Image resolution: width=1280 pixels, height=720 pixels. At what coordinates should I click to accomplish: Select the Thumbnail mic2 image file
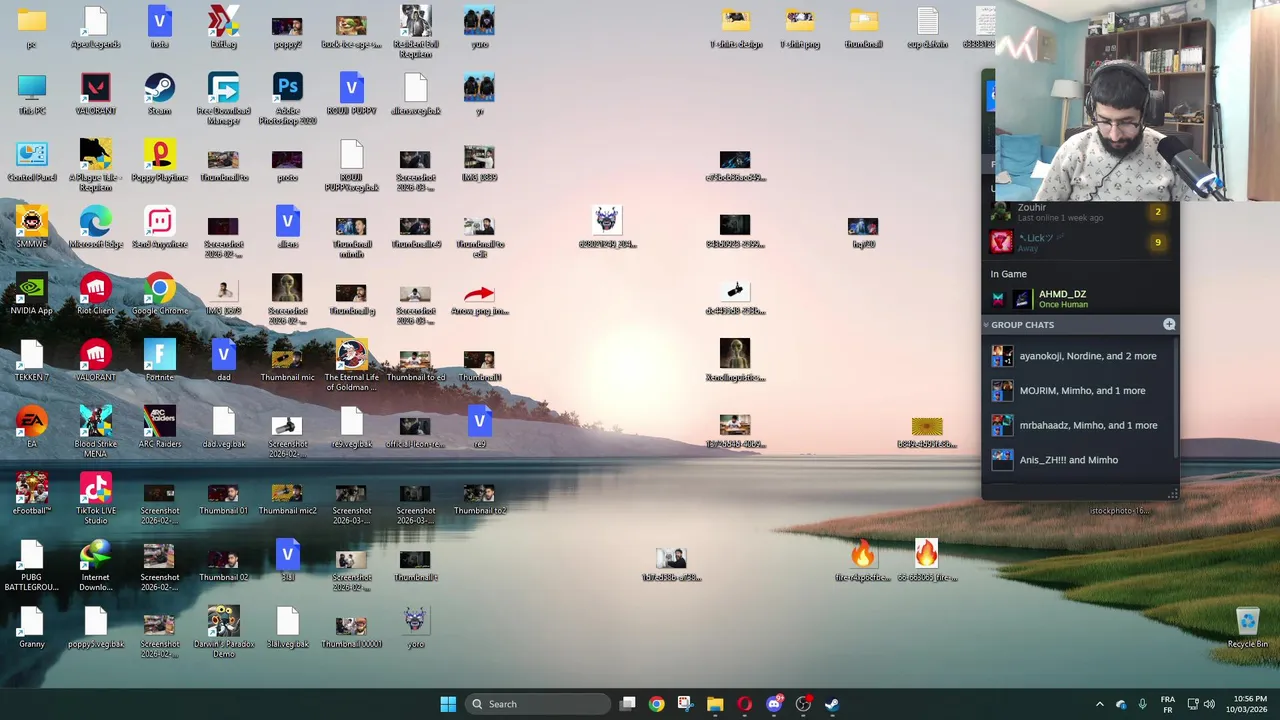[x=287, y=499]
